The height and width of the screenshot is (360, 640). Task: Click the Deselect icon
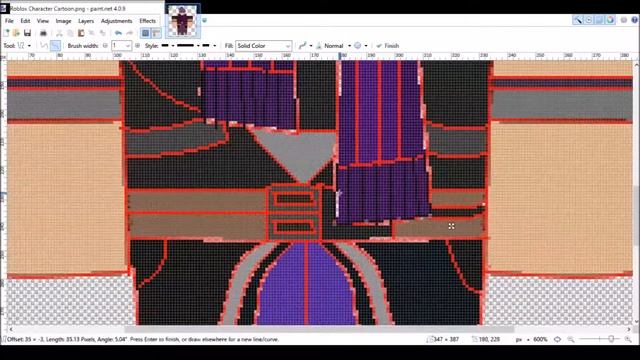click(x=102, y=33)
